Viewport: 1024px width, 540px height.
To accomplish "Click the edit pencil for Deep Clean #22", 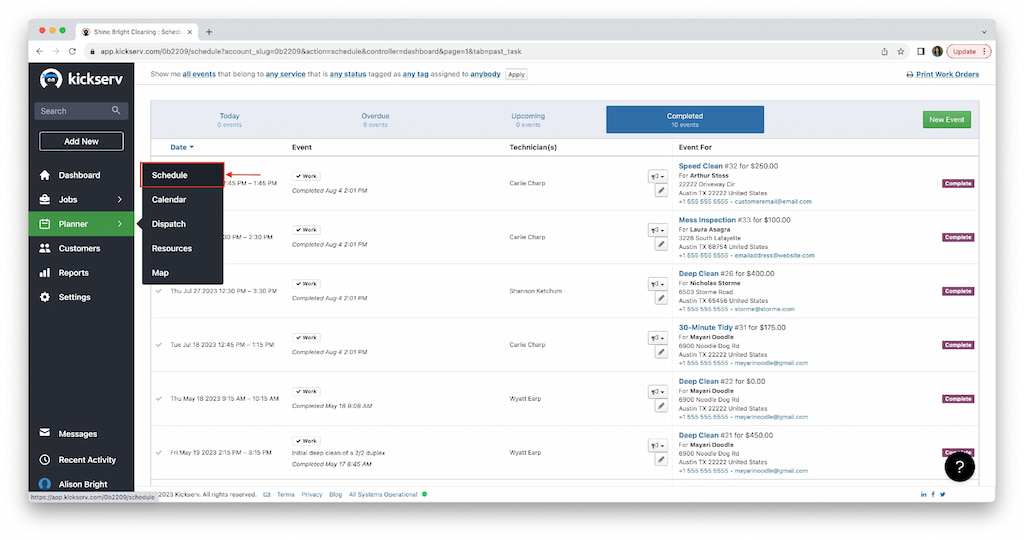I will 661,406.
